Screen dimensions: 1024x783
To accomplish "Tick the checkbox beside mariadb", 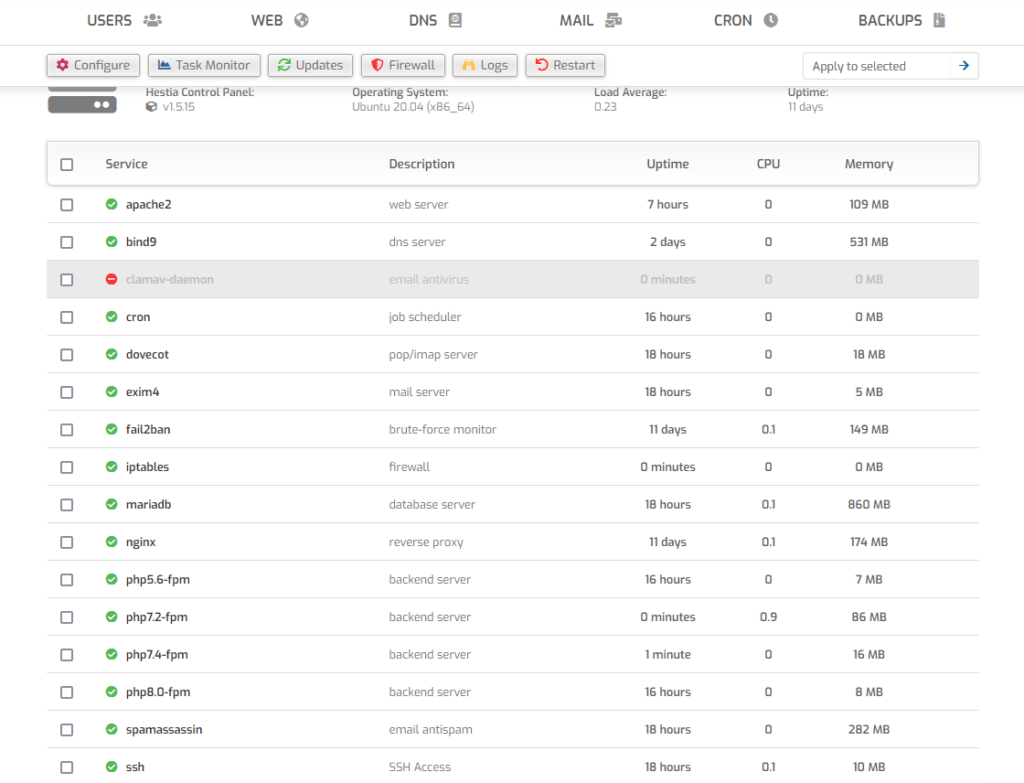I will click(67, 504).
